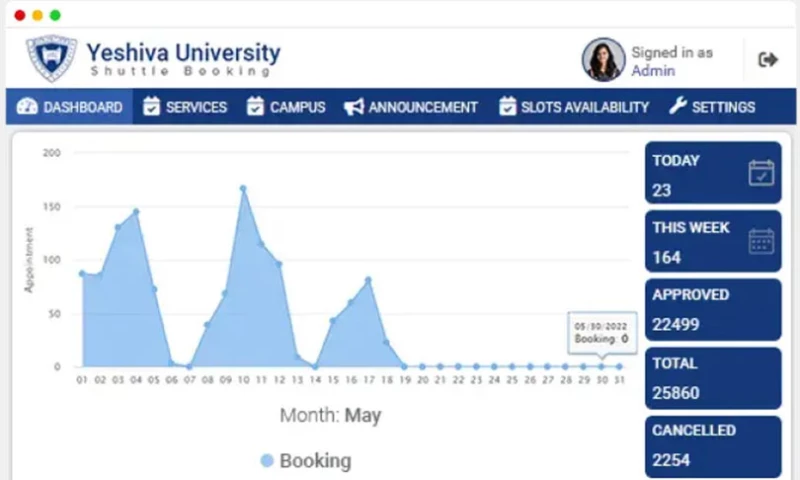800x480 pixels.
Task: Click the Month: May chart label
Action: point(330,415)
